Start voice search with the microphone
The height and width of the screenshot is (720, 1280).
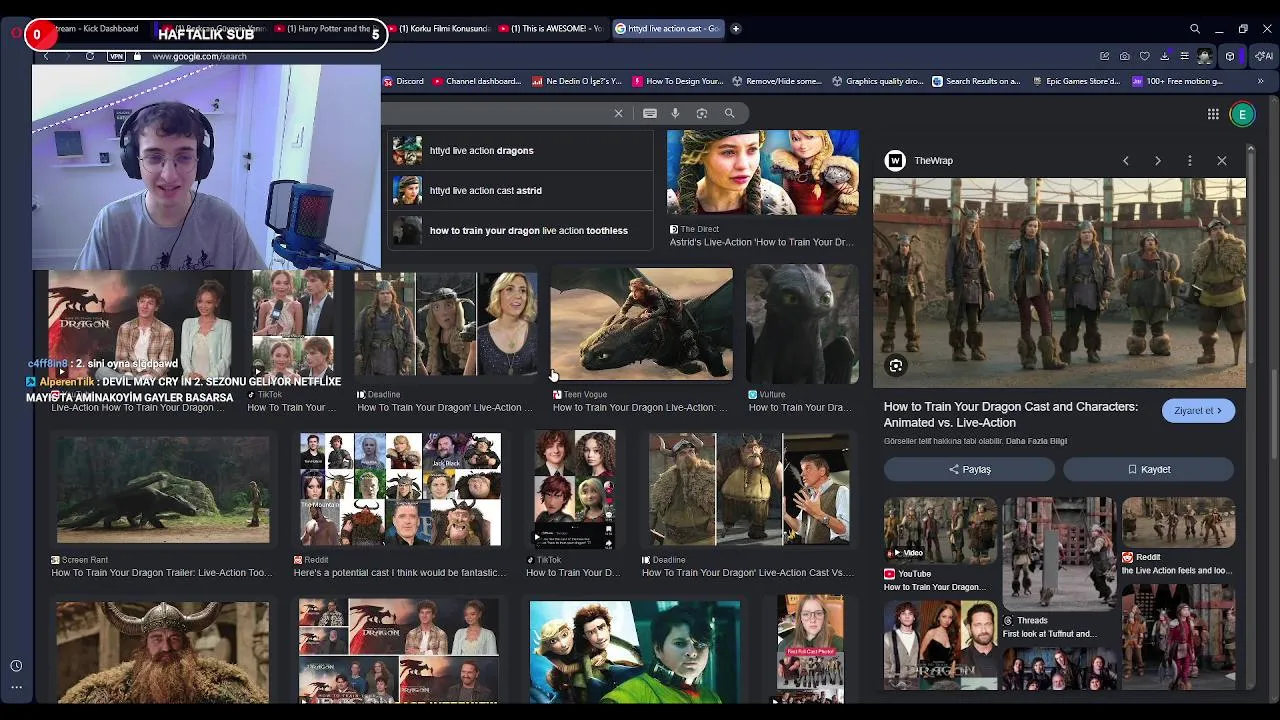coord(675,113)
